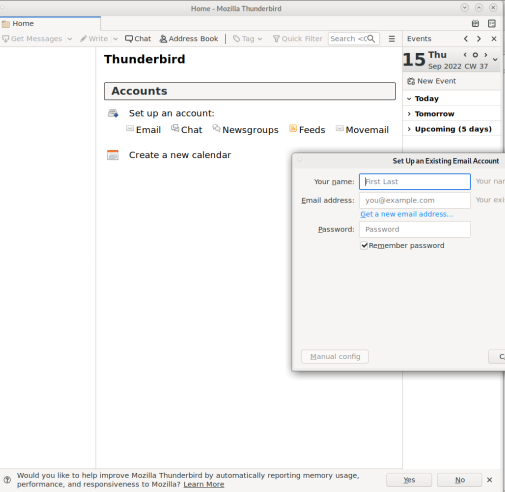Open the Chat toolbar button
This screenshot has height=492, width=505.
[x=138, y=39]
